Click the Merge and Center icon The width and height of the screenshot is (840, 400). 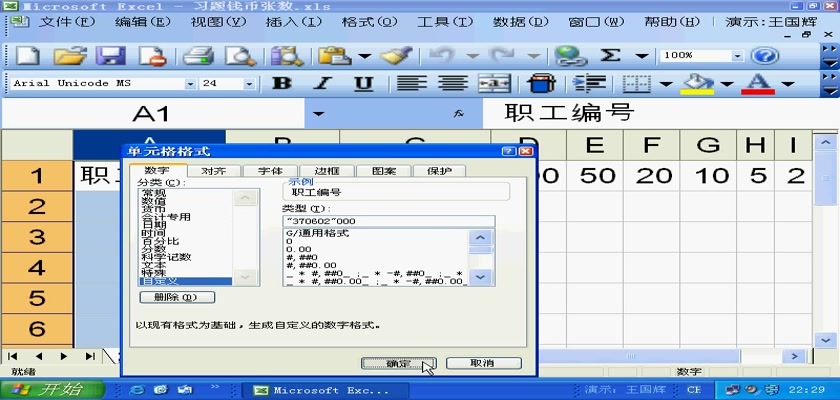point(497,84)
